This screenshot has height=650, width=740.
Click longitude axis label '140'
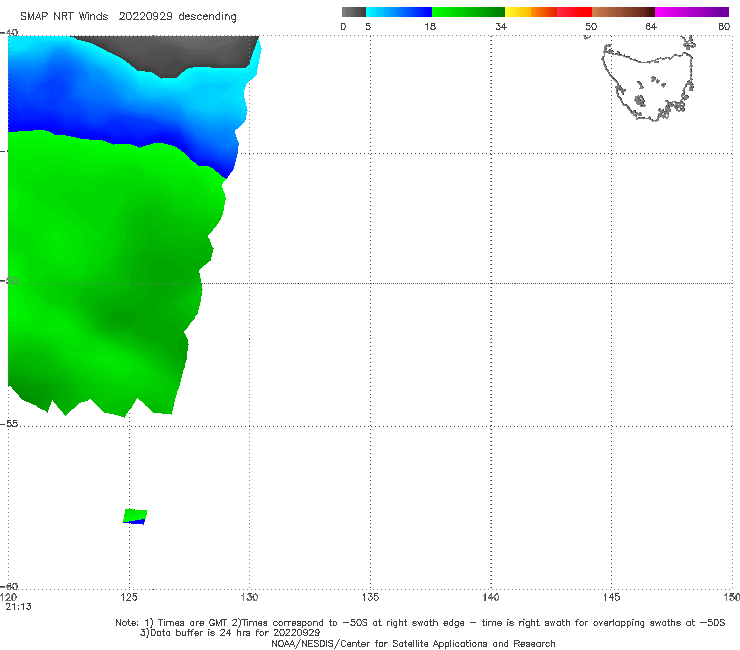click(490, 597)
